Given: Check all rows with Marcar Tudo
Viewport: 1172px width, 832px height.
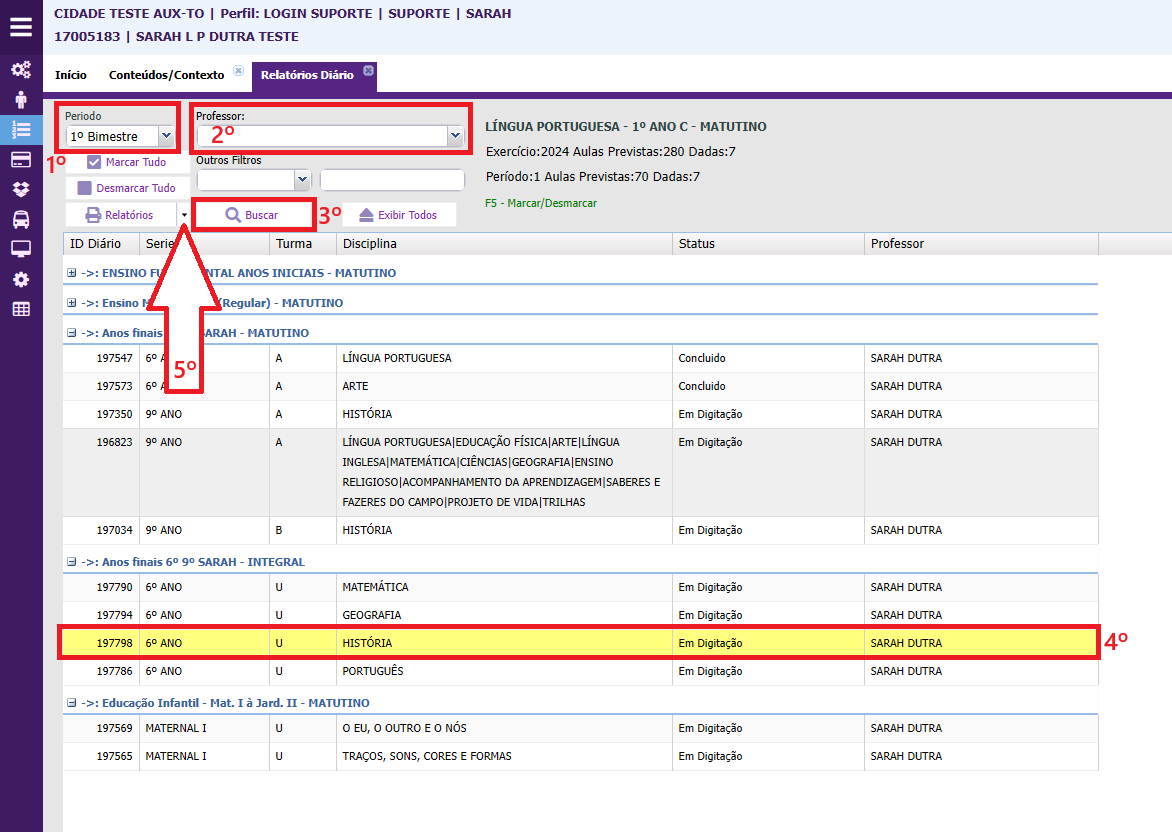Looking at the screenshot, I should [127, 162].
